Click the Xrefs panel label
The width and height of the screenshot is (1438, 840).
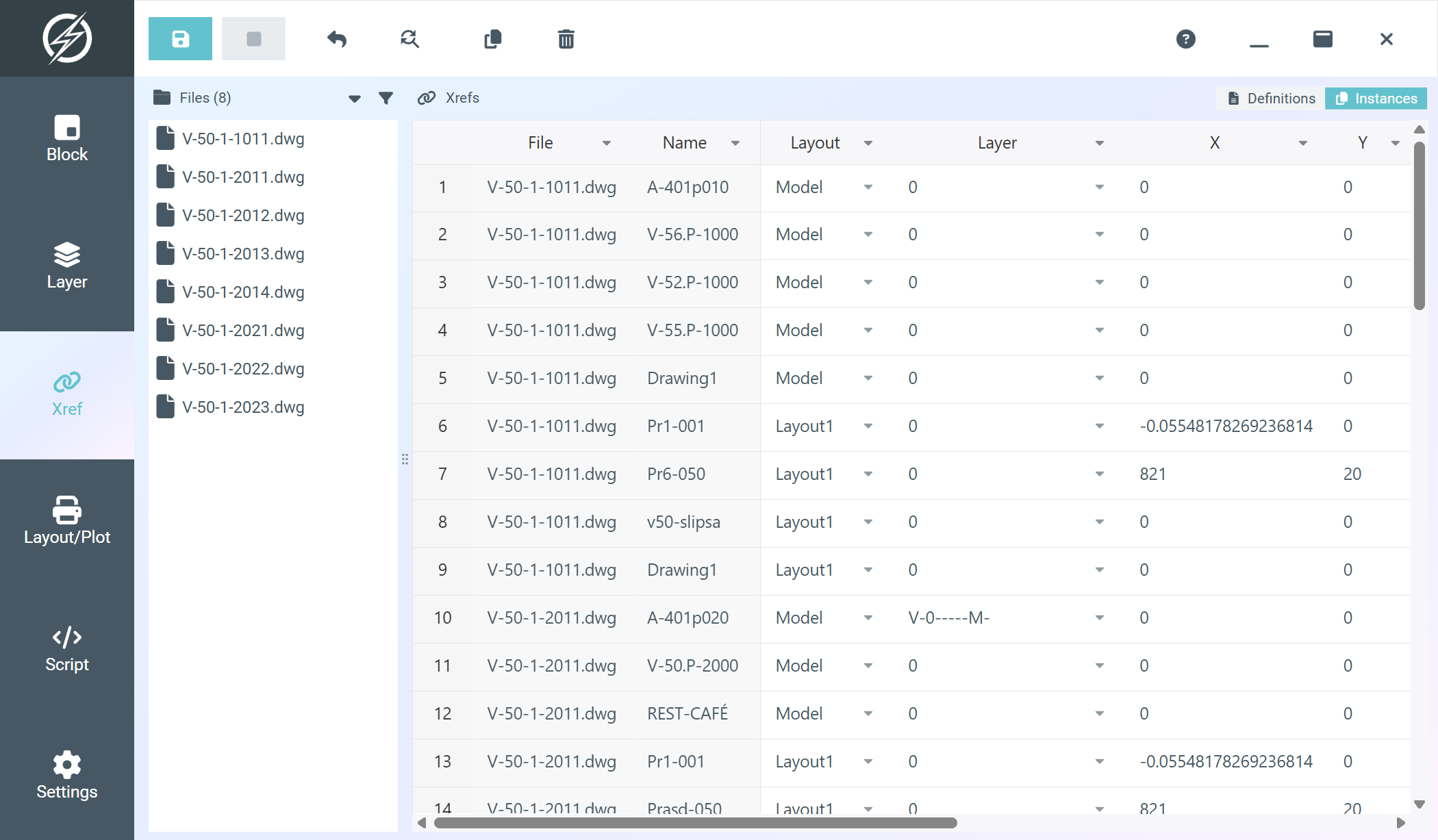coord(462,98)
